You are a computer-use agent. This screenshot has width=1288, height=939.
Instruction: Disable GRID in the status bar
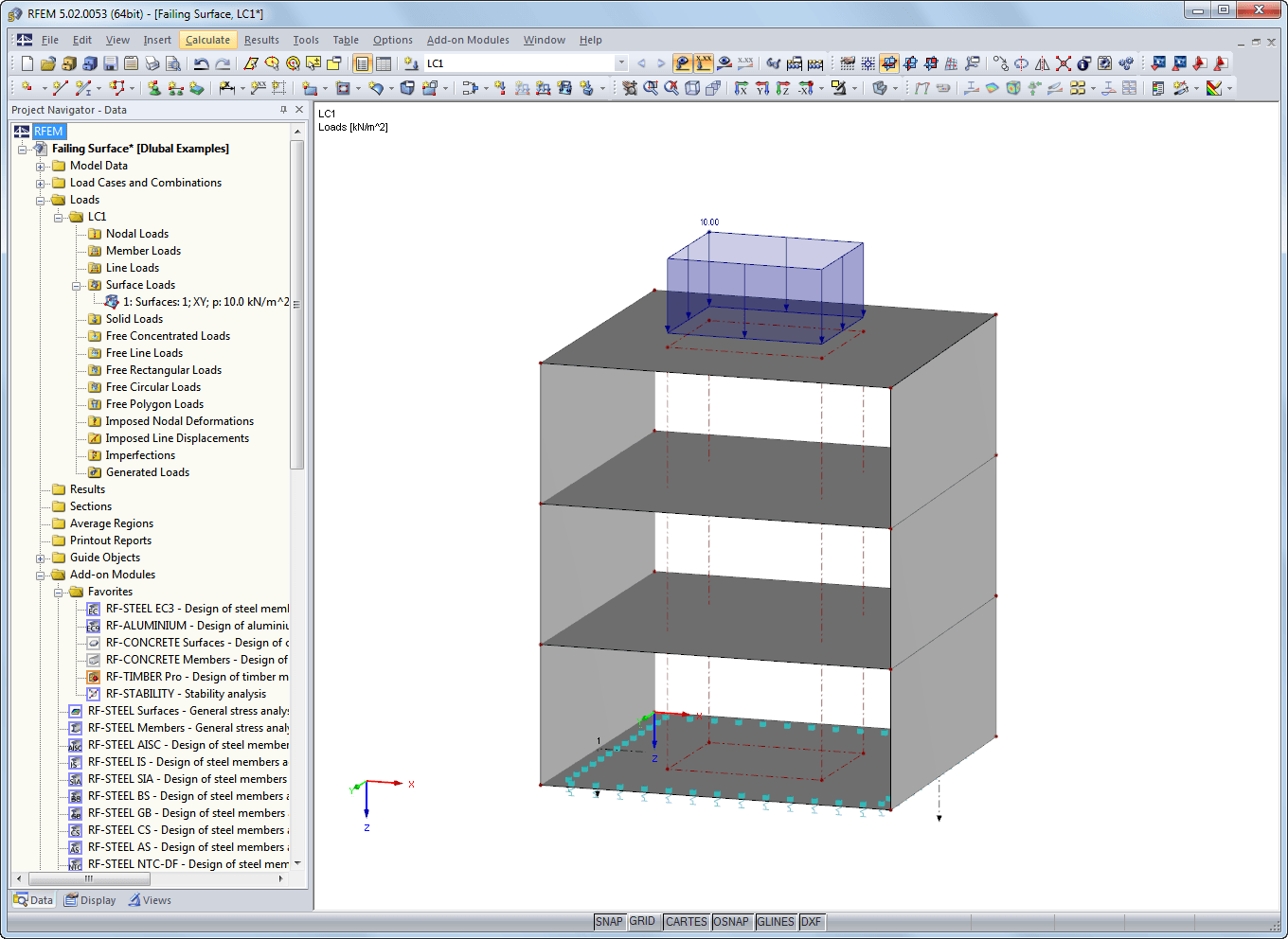click(643, 921)
